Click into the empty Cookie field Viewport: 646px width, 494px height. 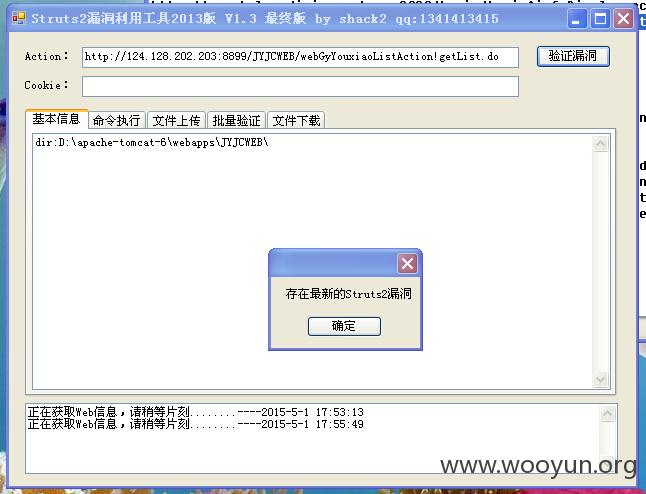pos(300,87)
